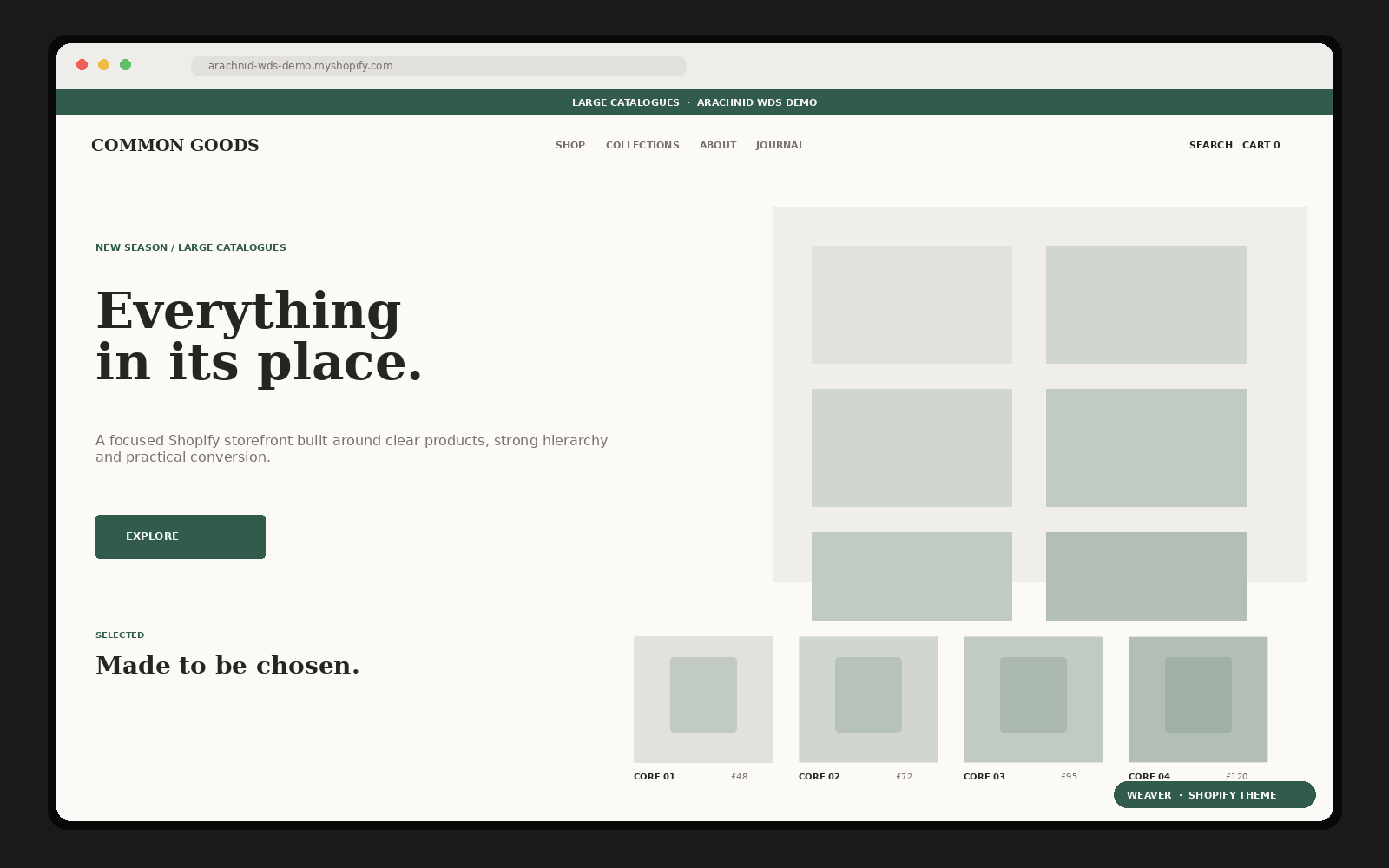The height and width of the screenshot is (868, 1389).
Task: Click the £48 price label
Action: click(740, 777)
